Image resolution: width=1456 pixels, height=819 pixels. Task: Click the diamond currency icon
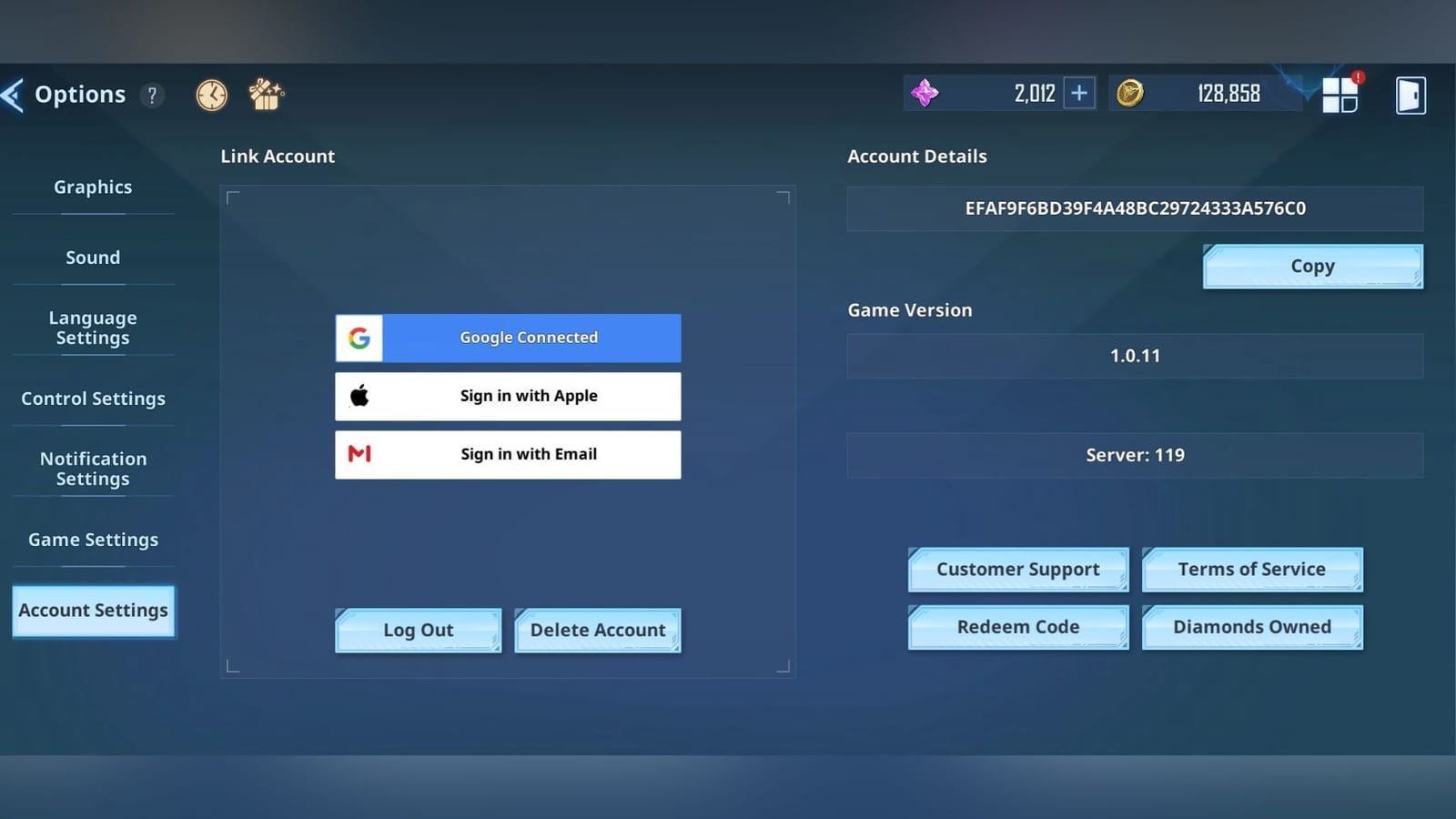pos(925,92)
